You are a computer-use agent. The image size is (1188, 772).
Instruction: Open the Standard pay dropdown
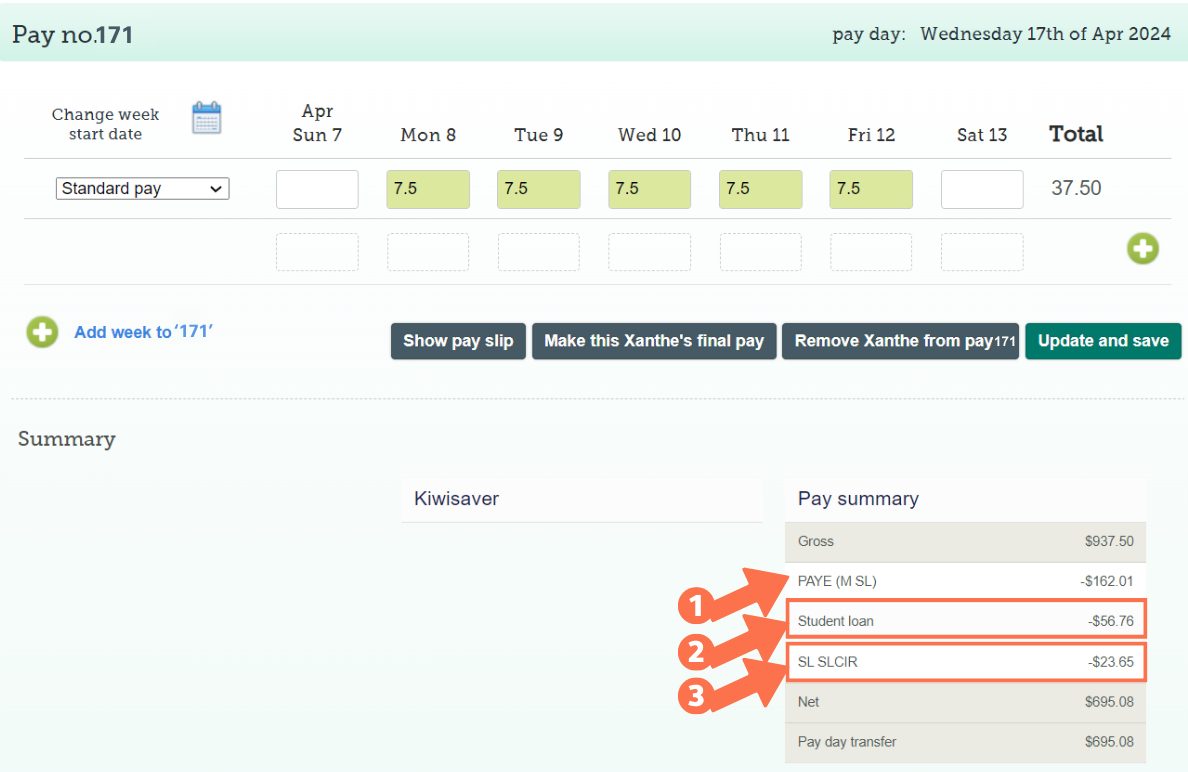point(142,189)
